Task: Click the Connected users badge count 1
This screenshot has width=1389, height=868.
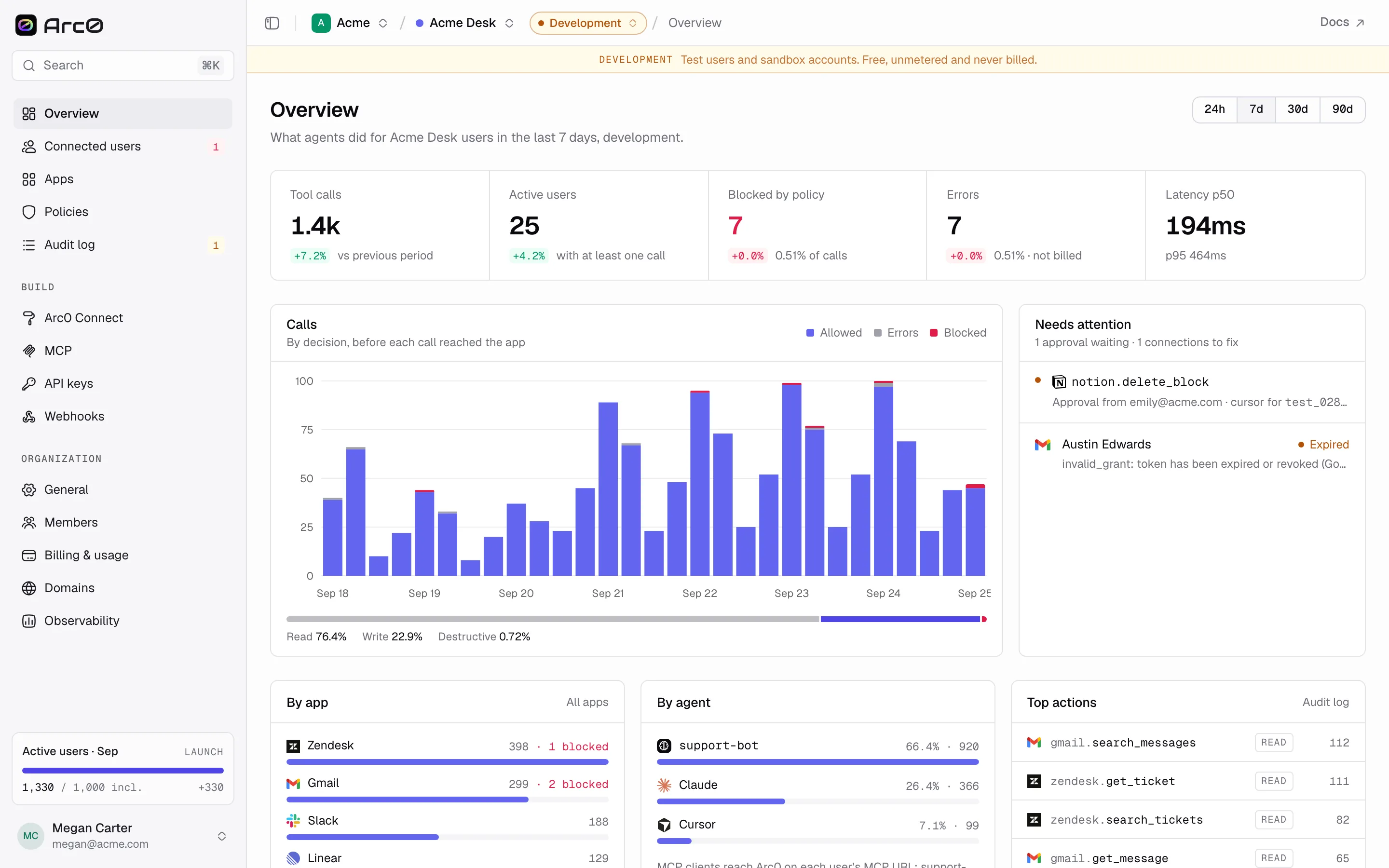Action: point(216,147)
